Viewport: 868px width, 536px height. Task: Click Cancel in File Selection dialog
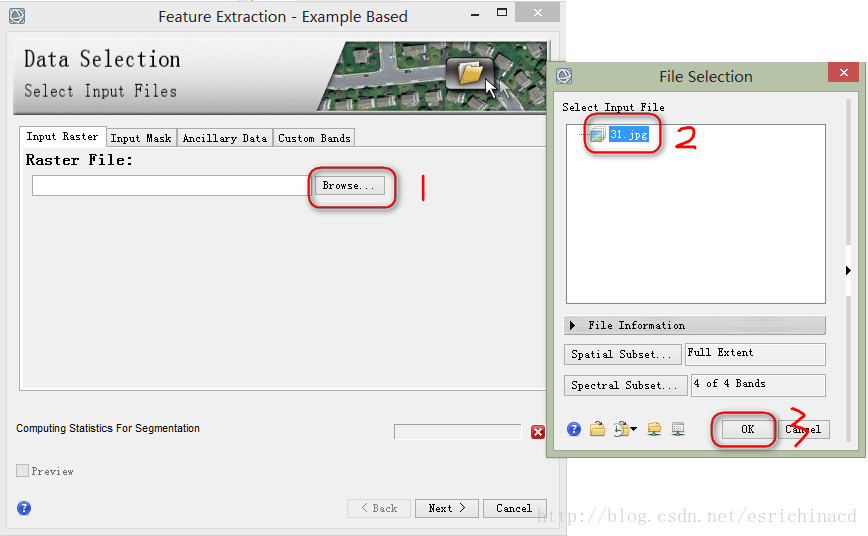803,429
